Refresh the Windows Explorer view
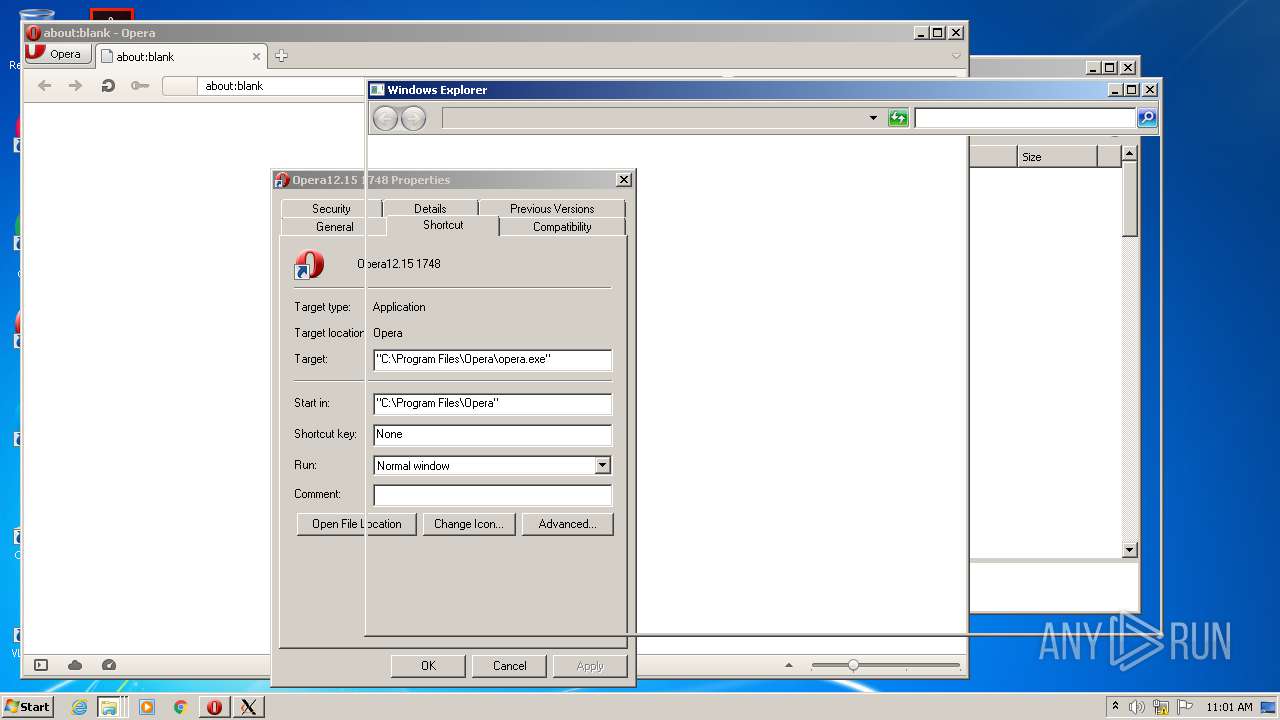Image resolution: width=1280 pixels, height=720 pixels. coord(898,118)
